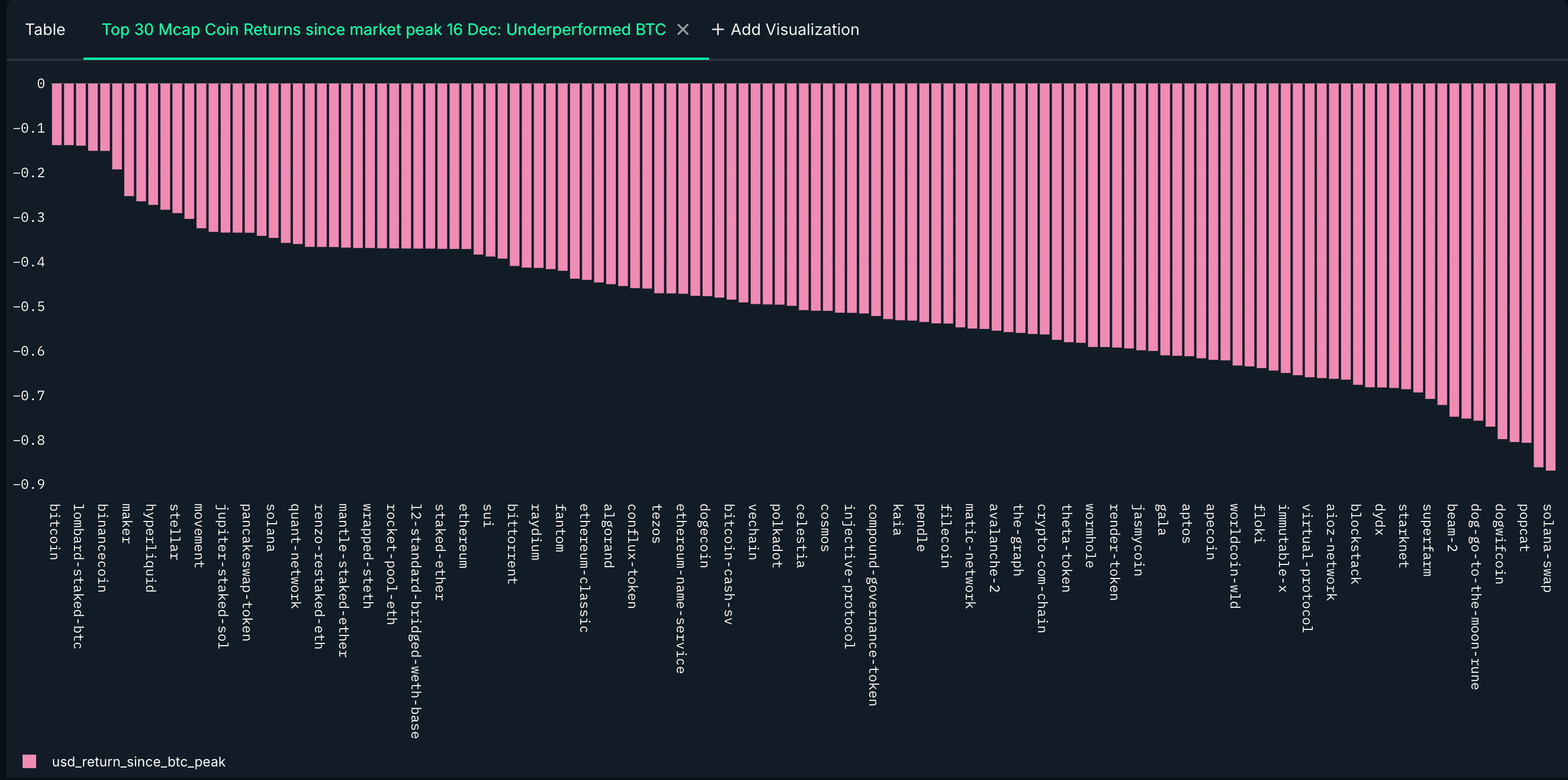The height and width of the screenshot is (780, 1568).
Task: Click the popcat x-axis label
Action: pyautogui.click(x=1523, y=527)
